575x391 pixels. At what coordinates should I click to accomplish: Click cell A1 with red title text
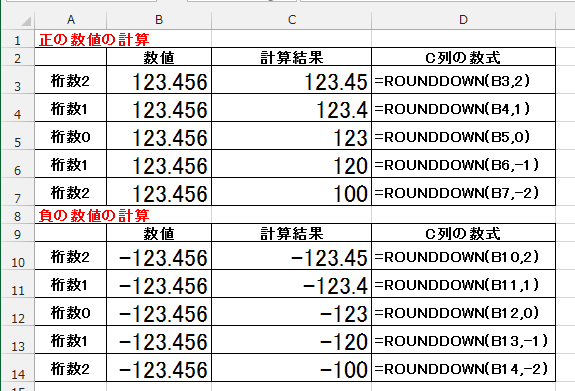tap(71, 39)
